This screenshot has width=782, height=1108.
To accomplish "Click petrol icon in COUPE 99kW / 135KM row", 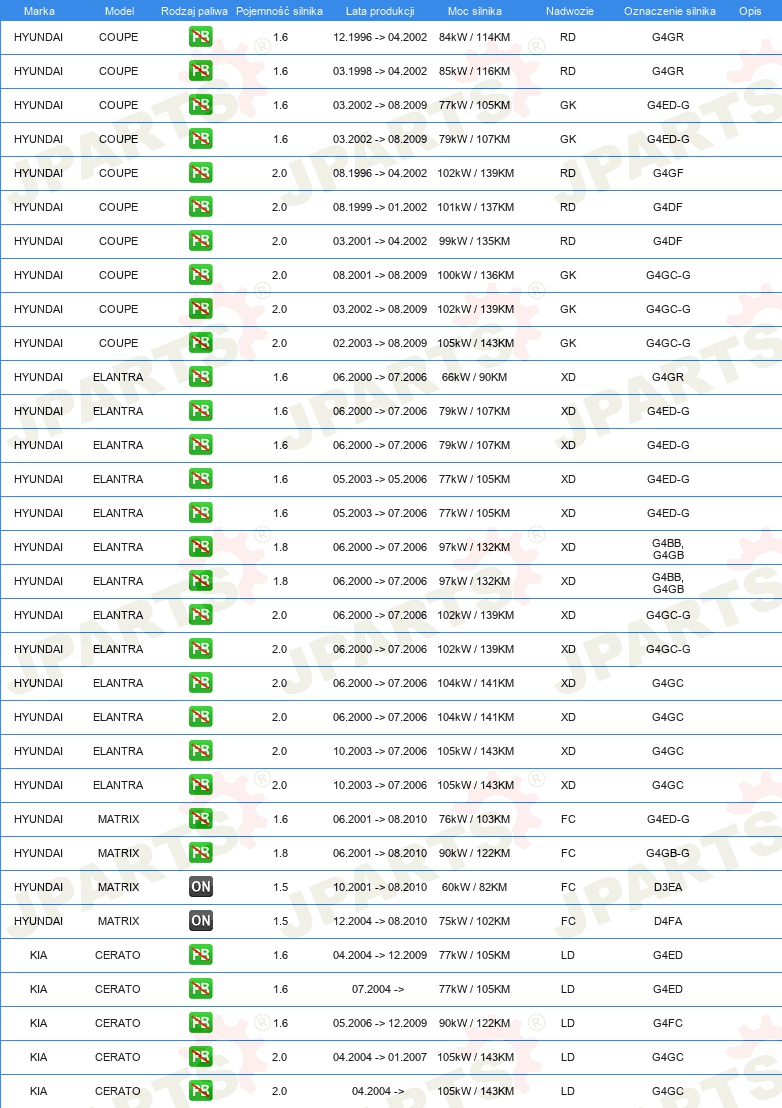I will coord(201,240).
